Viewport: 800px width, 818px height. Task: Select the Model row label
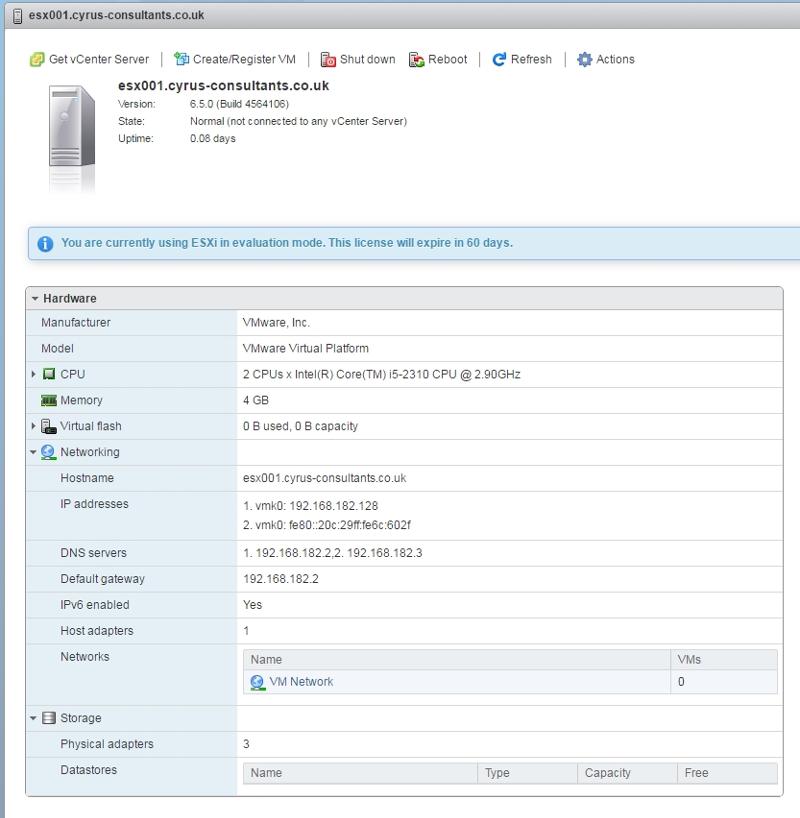pos(57,348)
